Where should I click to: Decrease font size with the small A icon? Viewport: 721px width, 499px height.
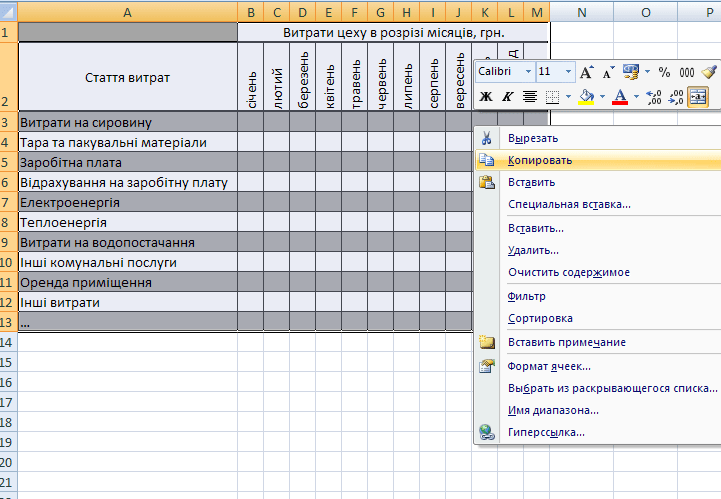608,72
